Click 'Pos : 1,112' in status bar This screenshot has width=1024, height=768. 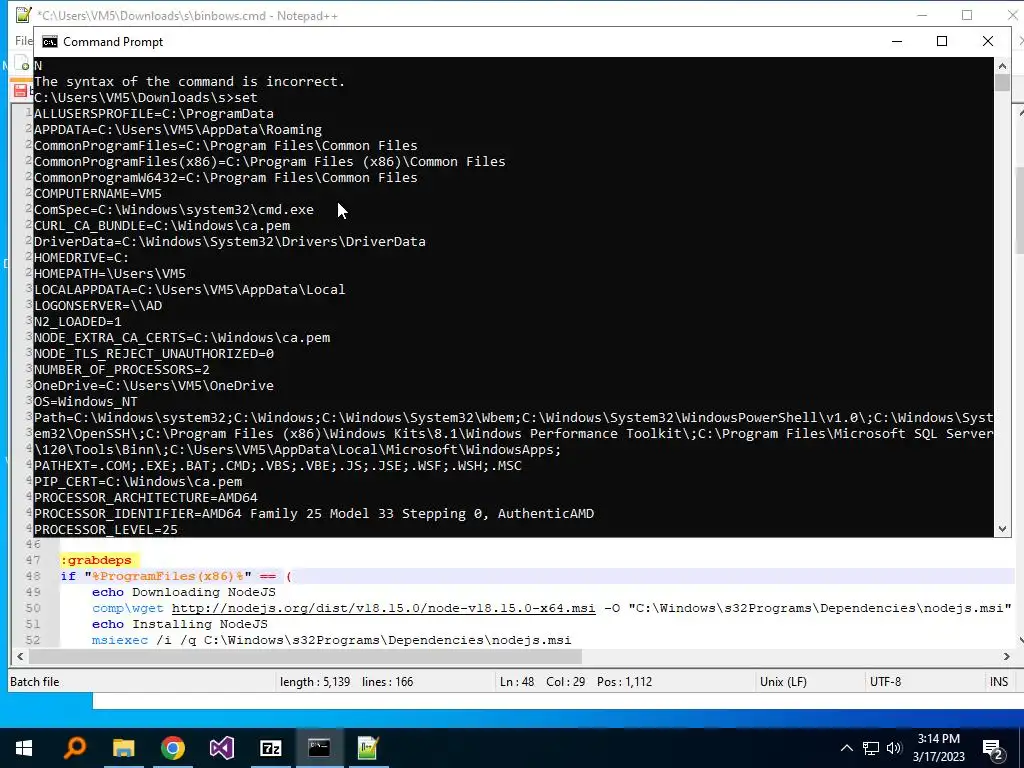pyautogui.click(x=624, y=682)
